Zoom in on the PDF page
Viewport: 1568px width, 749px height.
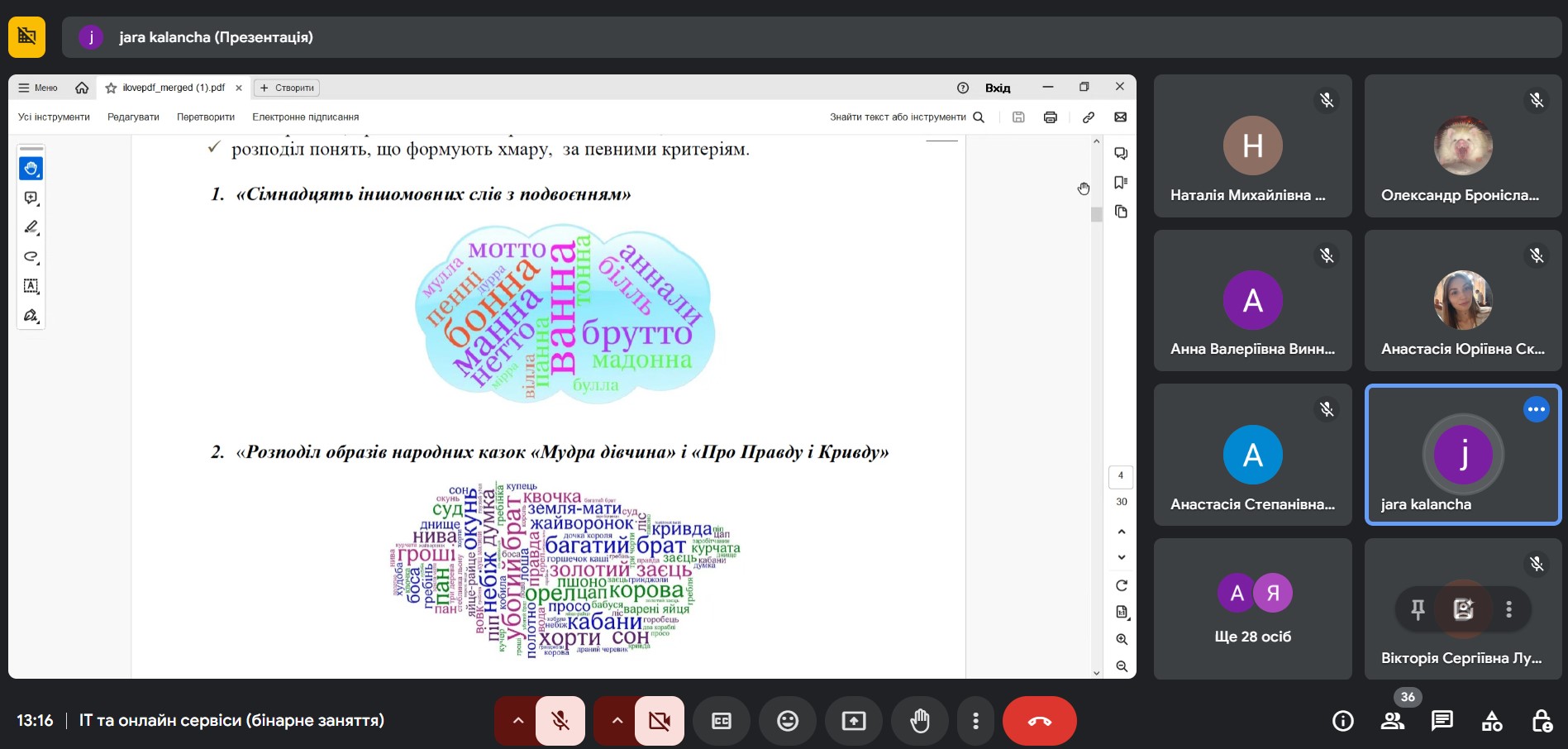[x=1122, y=639]
